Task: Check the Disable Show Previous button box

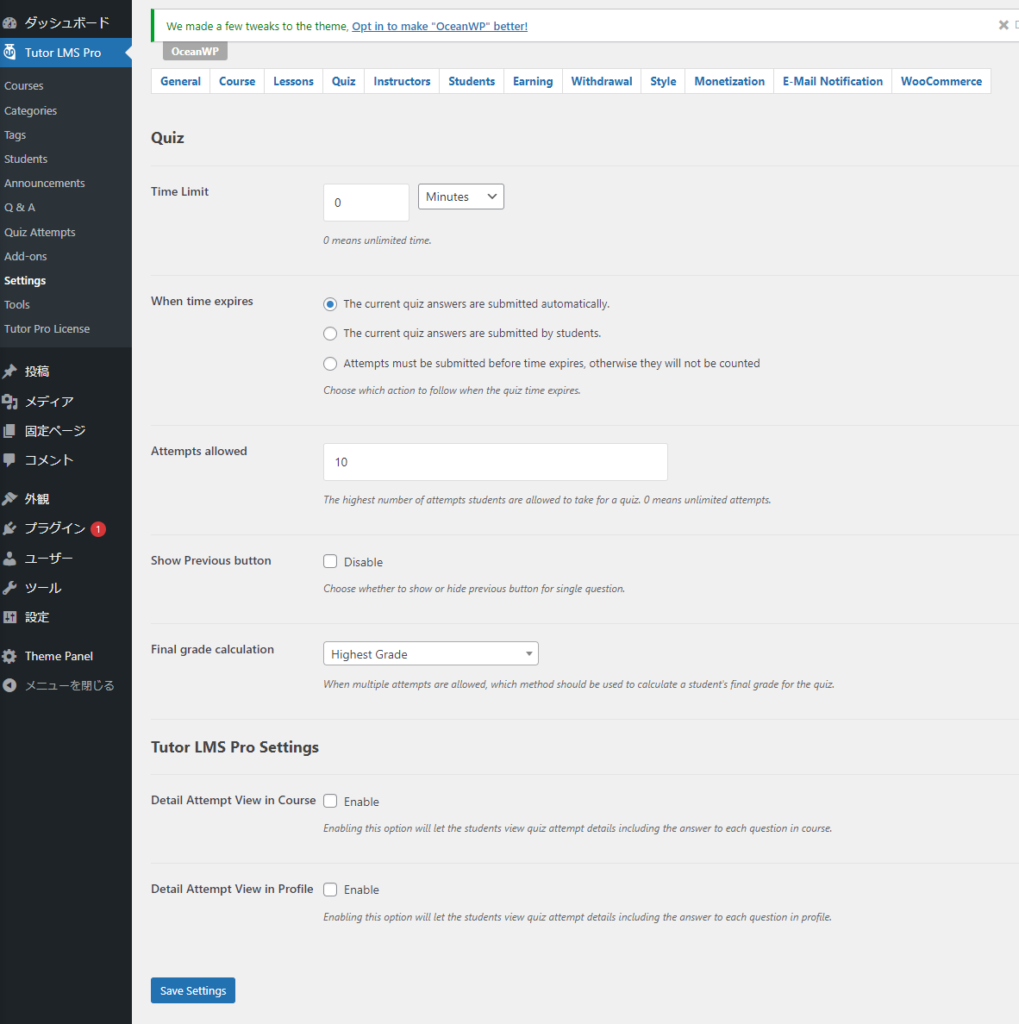Action: (x=330, y=562)
